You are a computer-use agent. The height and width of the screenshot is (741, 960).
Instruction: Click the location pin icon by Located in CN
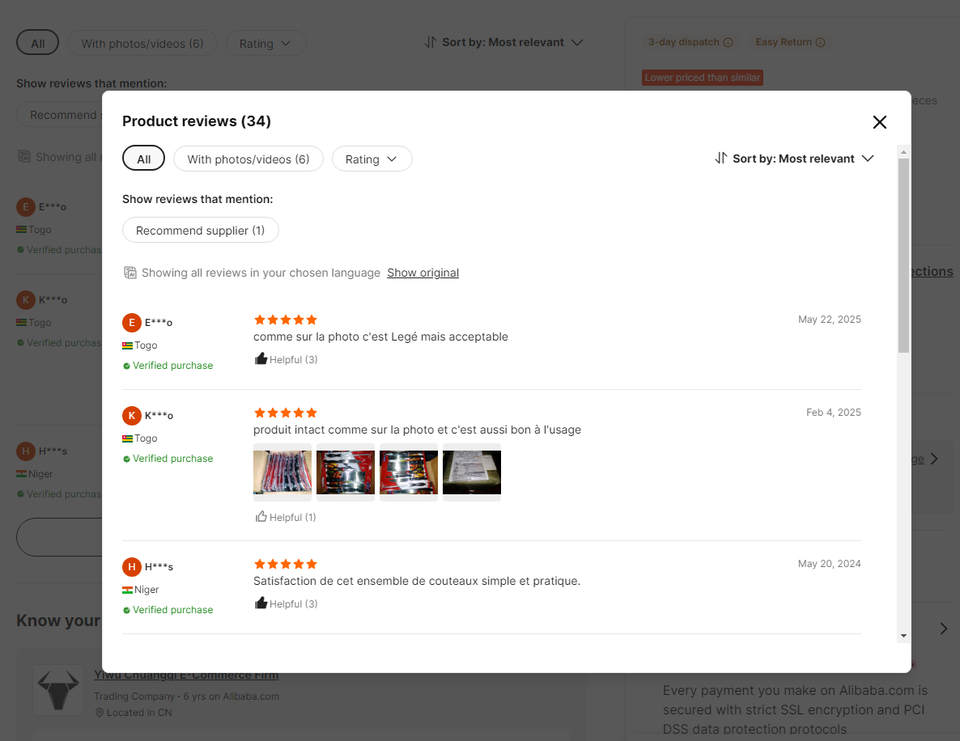pyautogui.click(x=99, y=713)
